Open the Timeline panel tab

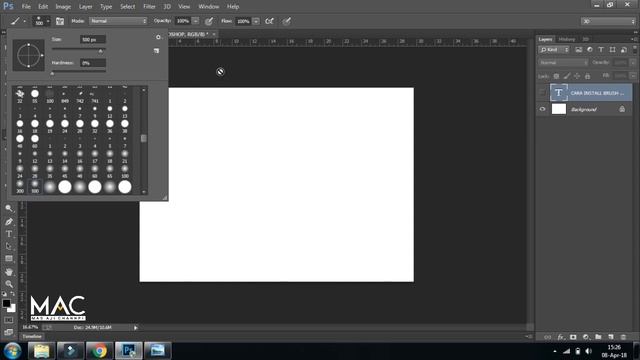click(x=32, y=336)
